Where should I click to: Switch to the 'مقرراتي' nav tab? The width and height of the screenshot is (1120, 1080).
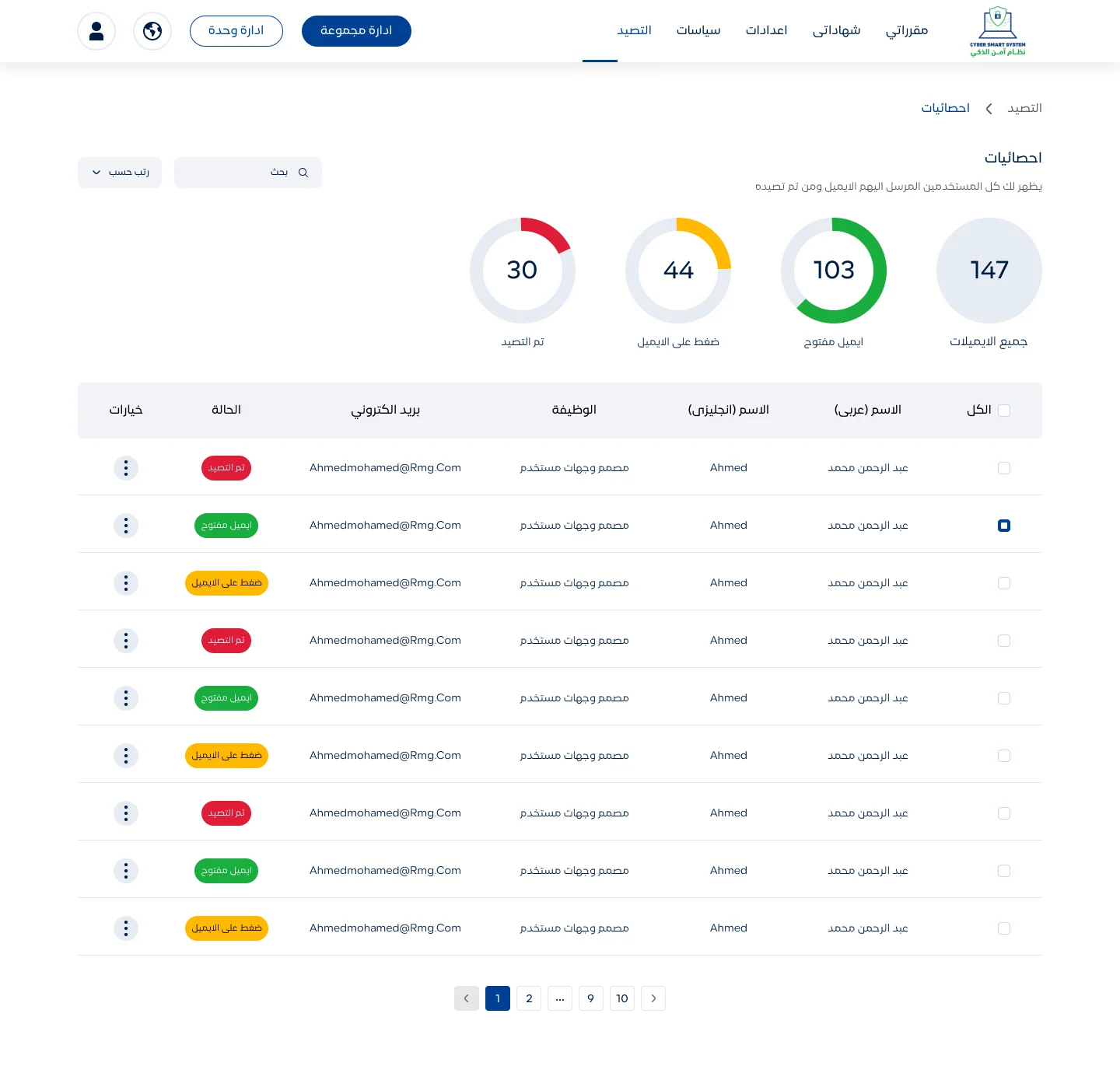(x=906, y=31)
